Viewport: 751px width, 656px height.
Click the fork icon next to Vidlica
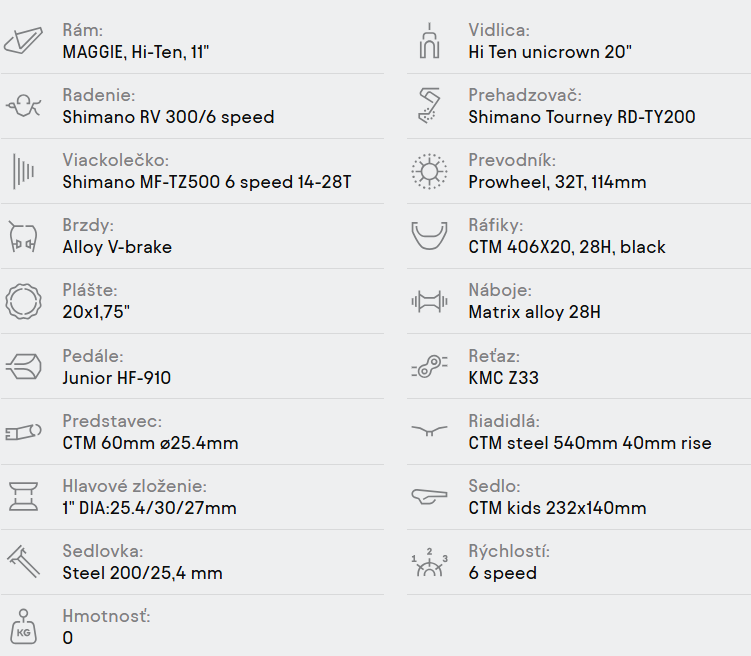[429, 41]
